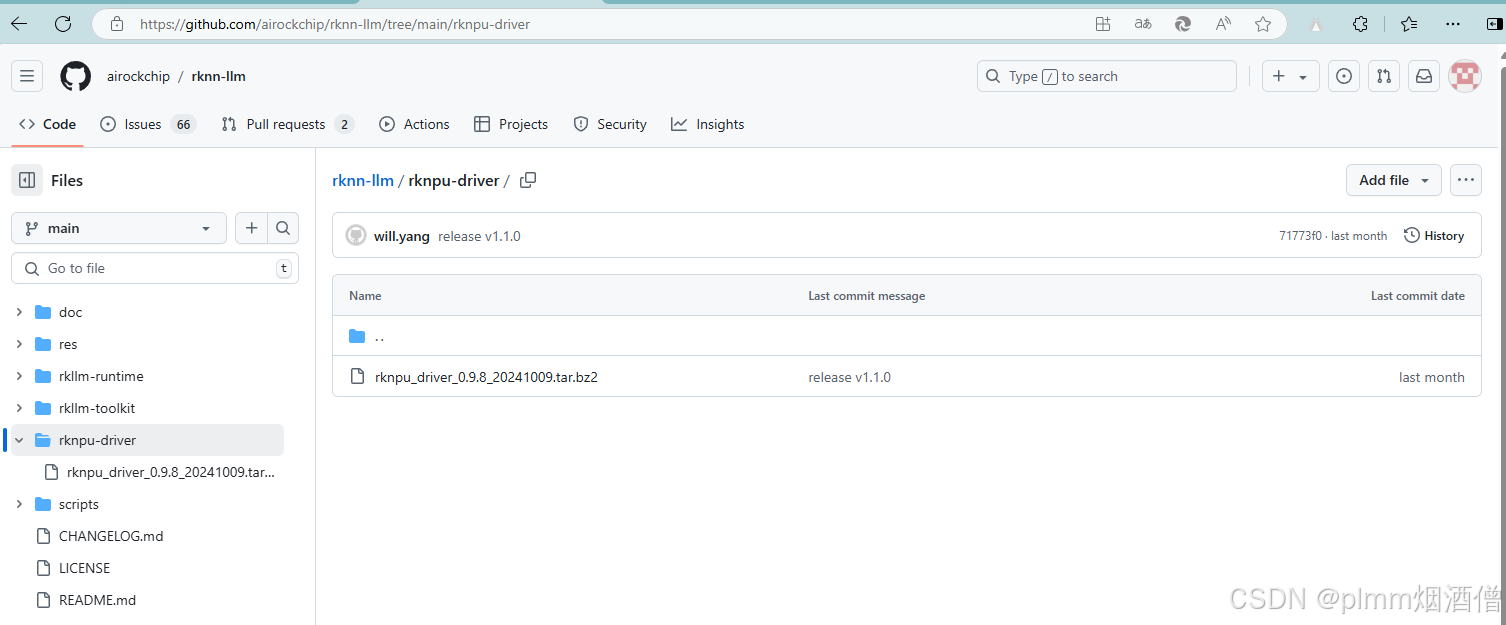
Task: Click parent directory folder icon
Action: [x=357, y=336]
